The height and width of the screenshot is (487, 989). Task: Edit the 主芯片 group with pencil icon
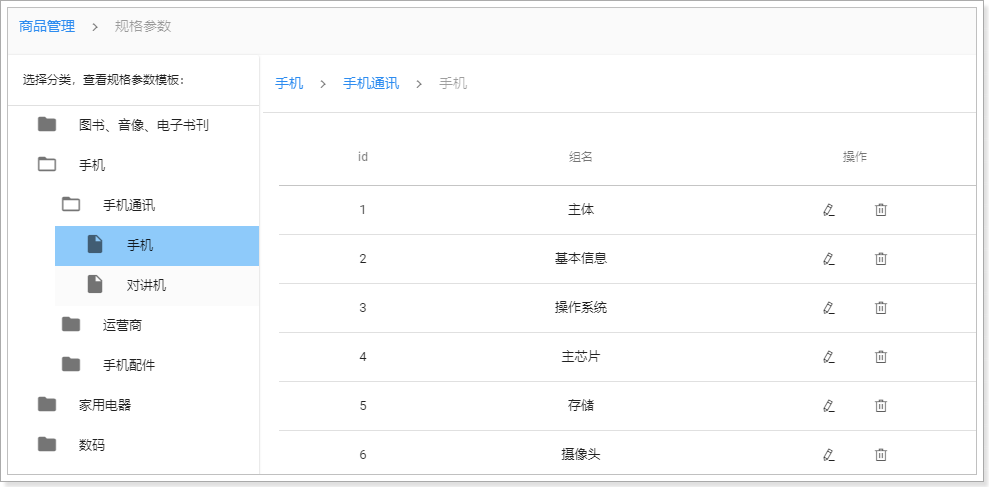point(828,357)
